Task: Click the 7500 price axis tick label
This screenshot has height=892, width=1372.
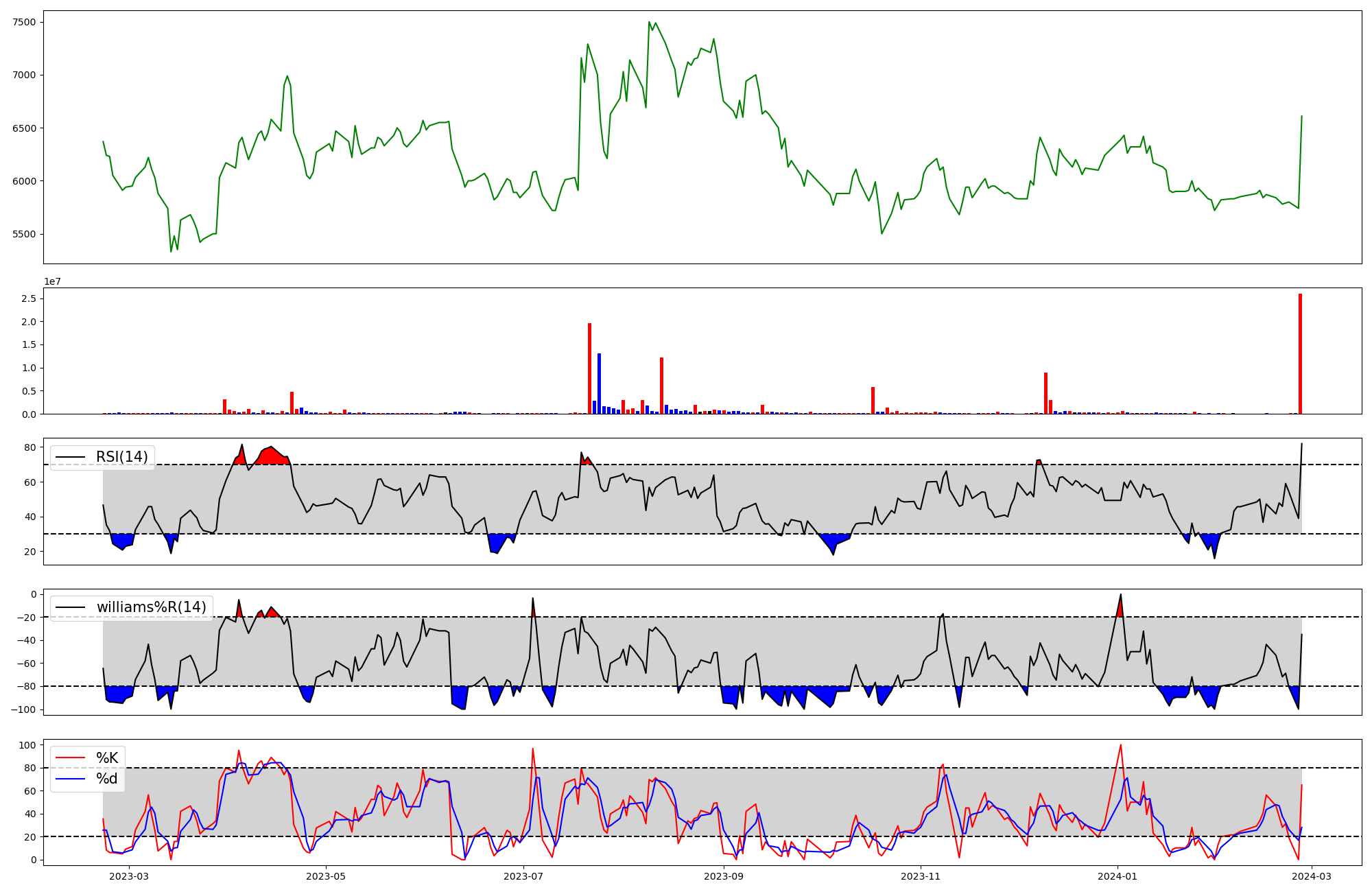Action: (24, 22)
